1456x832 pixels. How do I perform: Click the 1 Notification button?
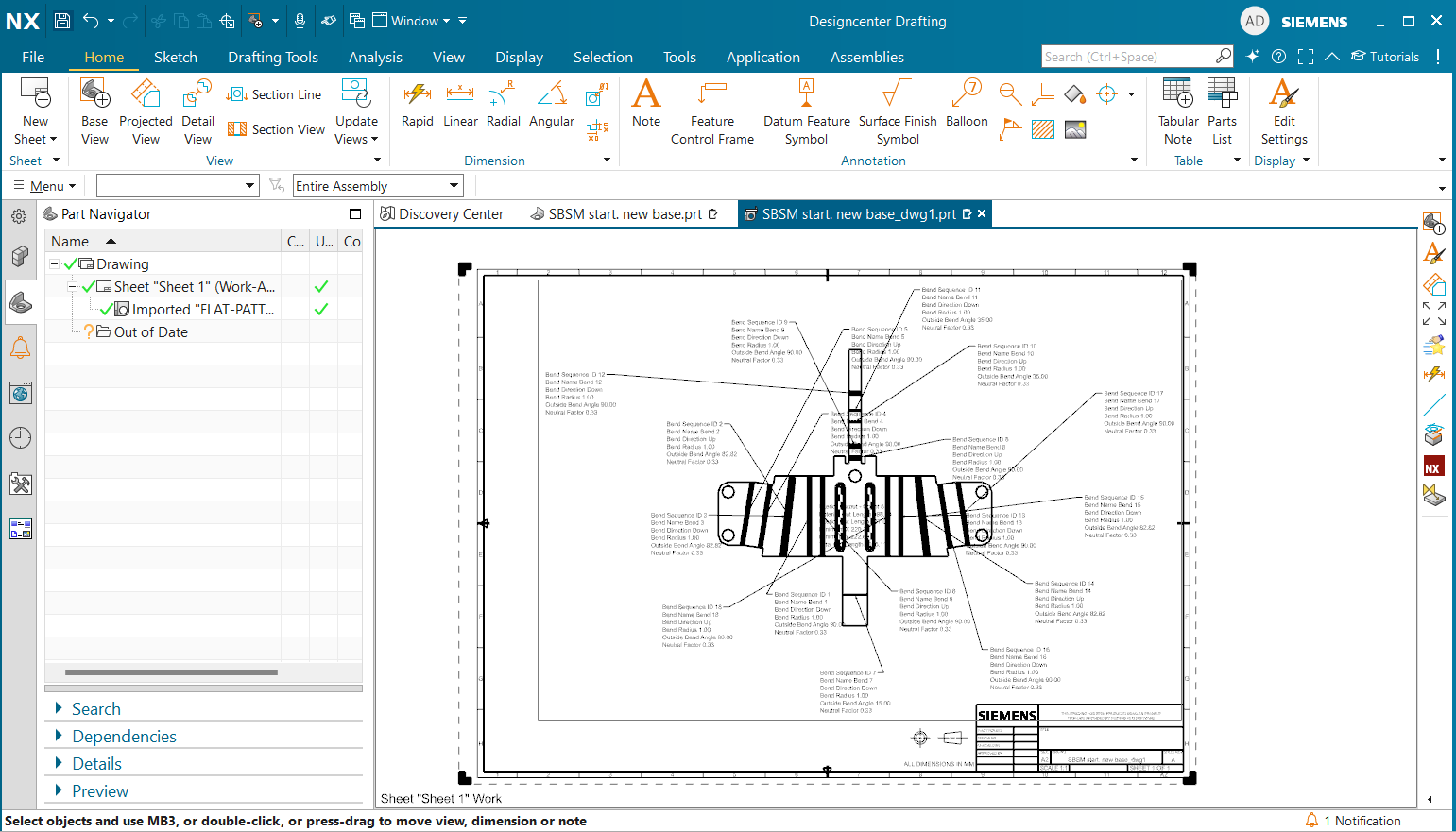pyautogui.click(x=1353, y=820)
